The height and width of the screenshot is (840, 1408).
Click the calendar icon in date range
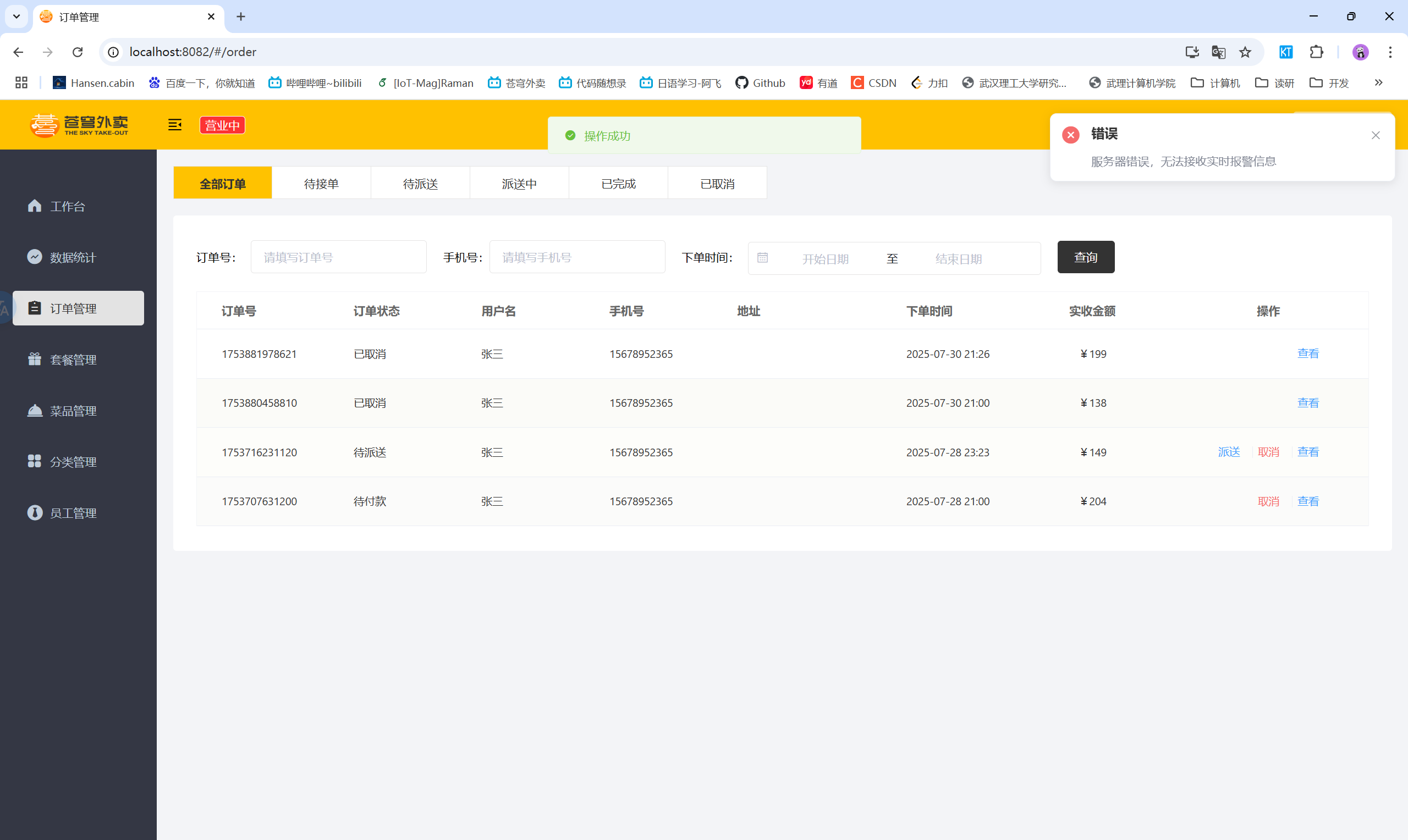point(763,258)
